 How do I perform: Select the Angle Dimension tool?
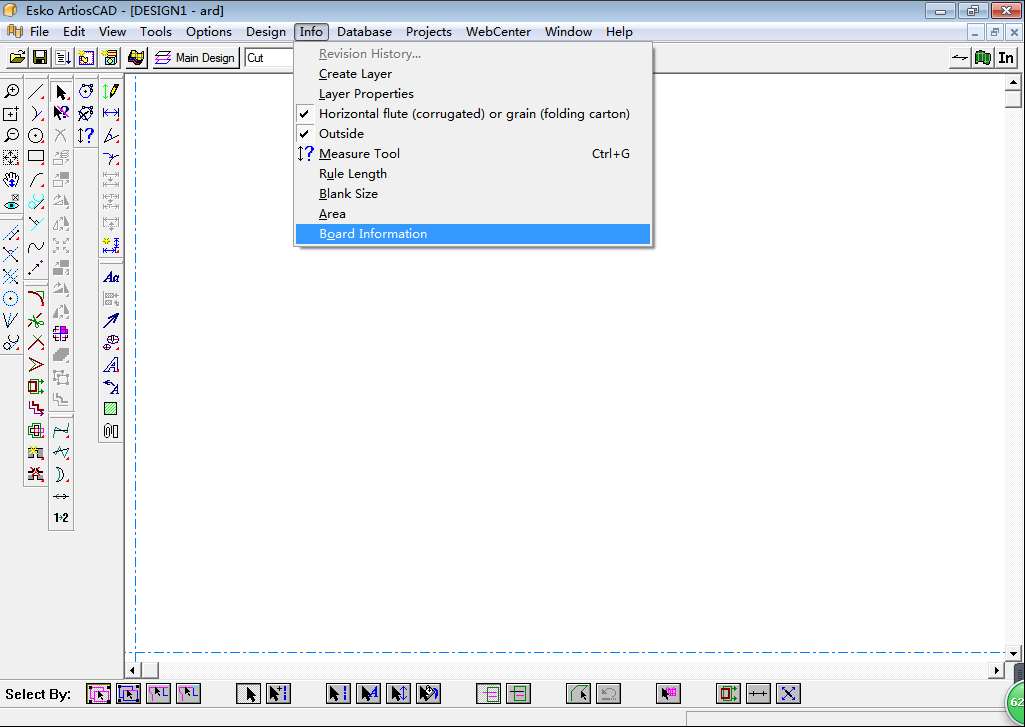coord(111,135)
